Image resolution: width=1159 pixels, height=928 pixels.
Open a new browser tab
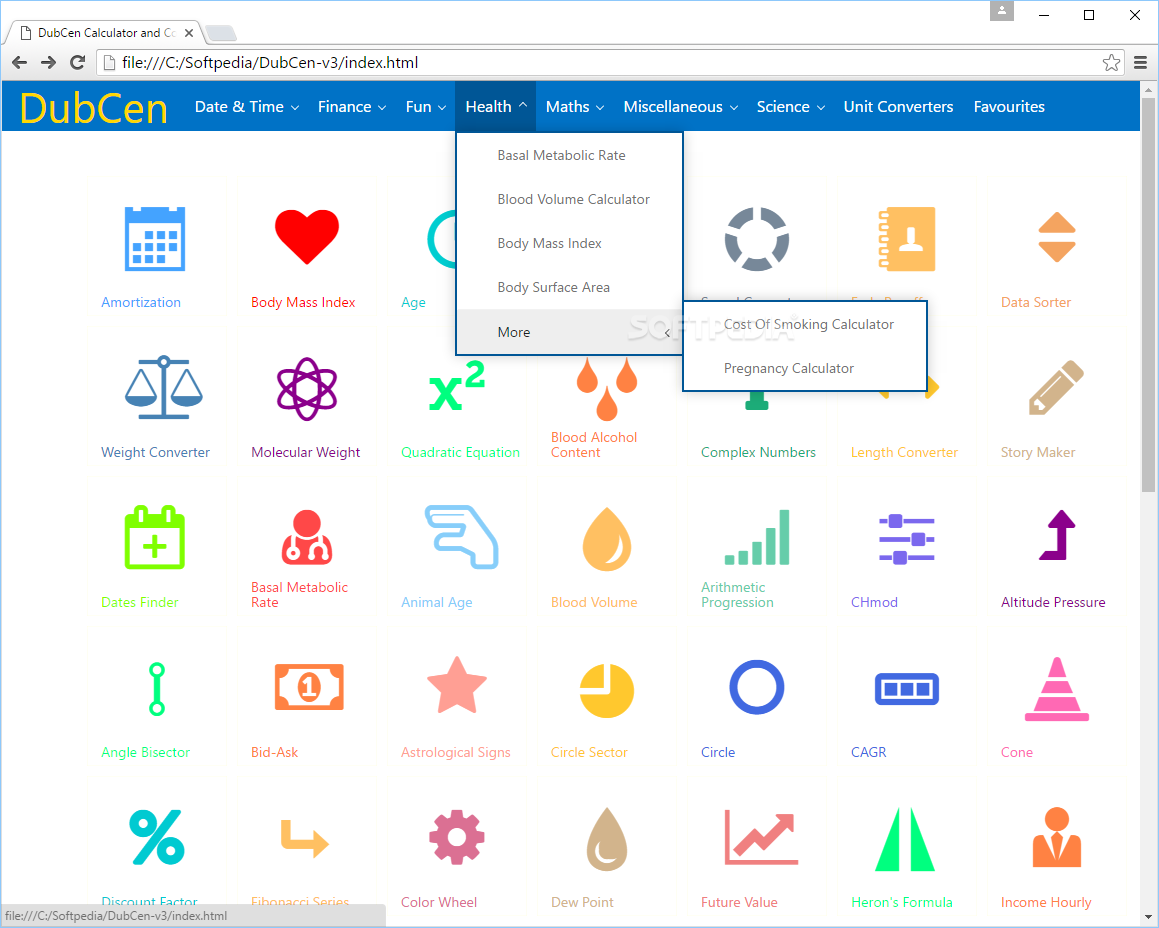click(221, 33)
